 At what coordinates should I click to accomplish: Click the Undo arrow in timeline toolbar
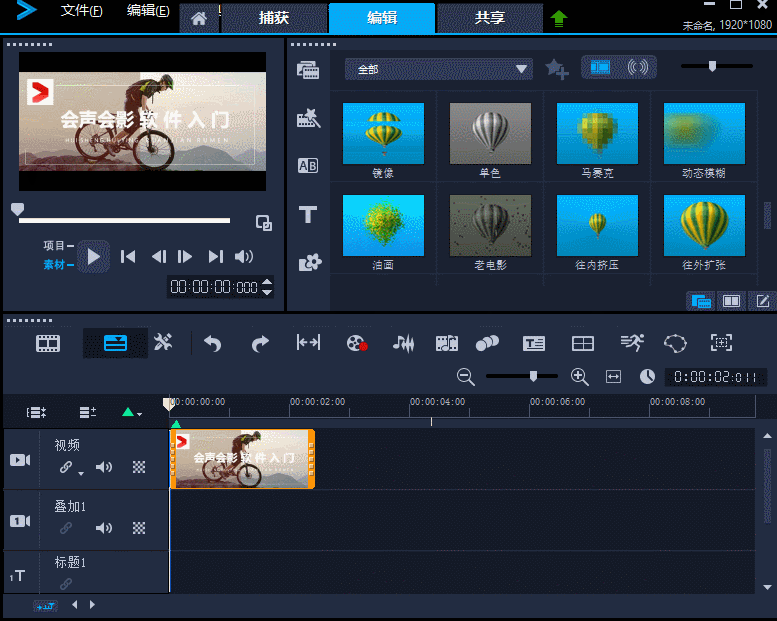click(212, 343)
